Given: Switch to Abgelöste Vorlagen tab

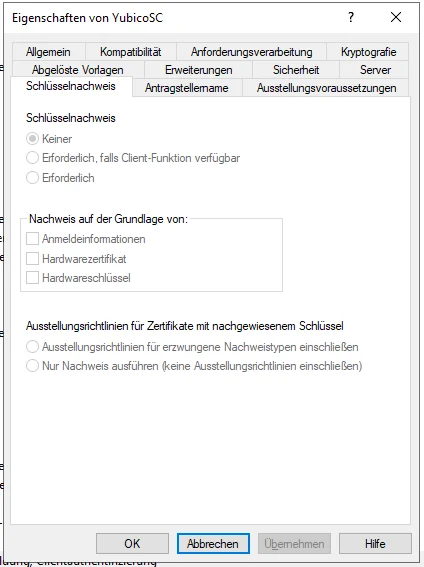Looking at the screenshot, I should pos(78,69).
